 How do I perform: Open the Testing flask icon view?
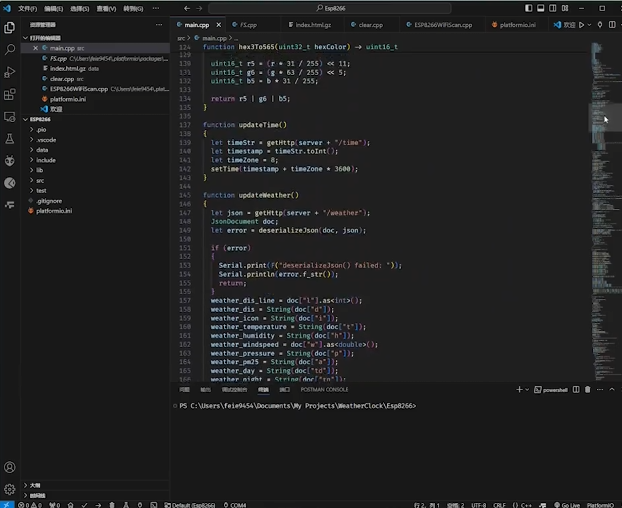pos(10,139)
